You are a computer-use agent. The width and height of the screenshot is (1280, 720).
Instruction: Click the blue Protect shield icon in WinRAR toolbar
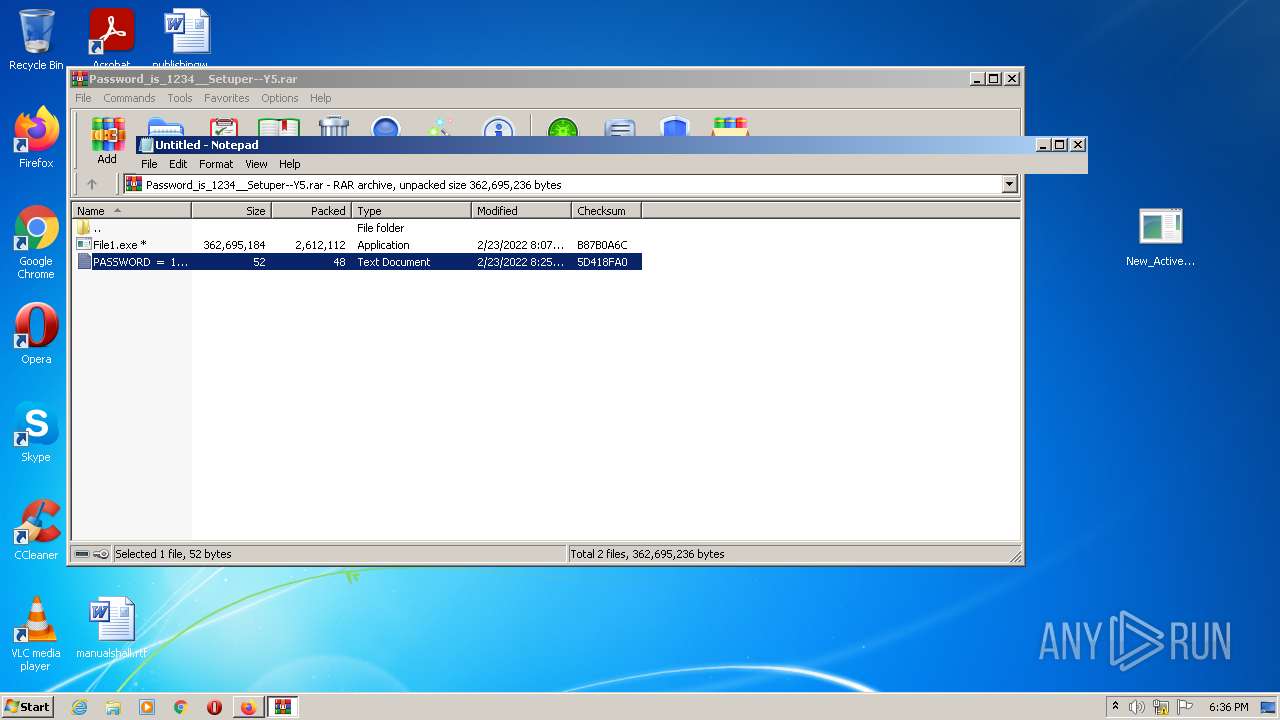(675, 127)
